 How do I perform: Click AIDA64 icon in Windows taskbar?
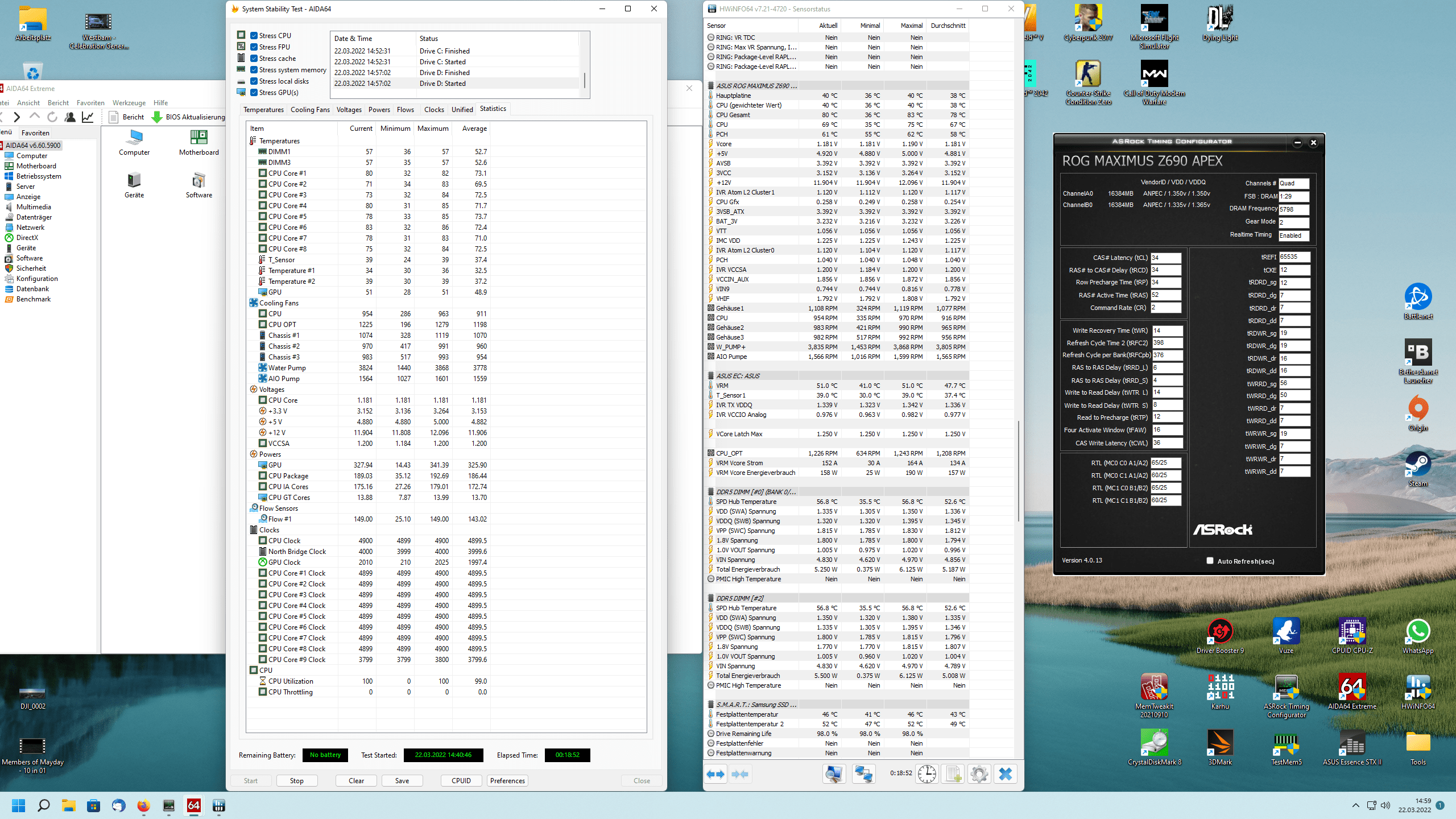point(193,805)
